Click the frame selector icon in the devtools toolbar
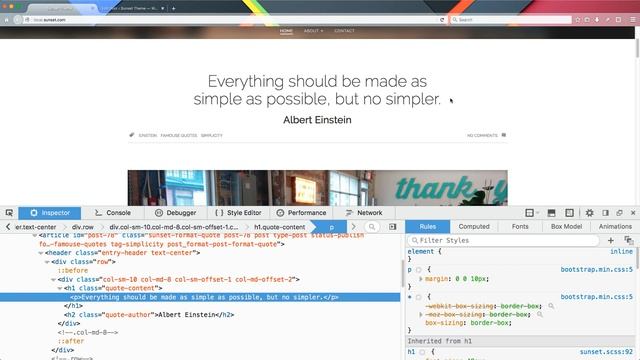This screenshot has height=360, width=640. point(532,213)
